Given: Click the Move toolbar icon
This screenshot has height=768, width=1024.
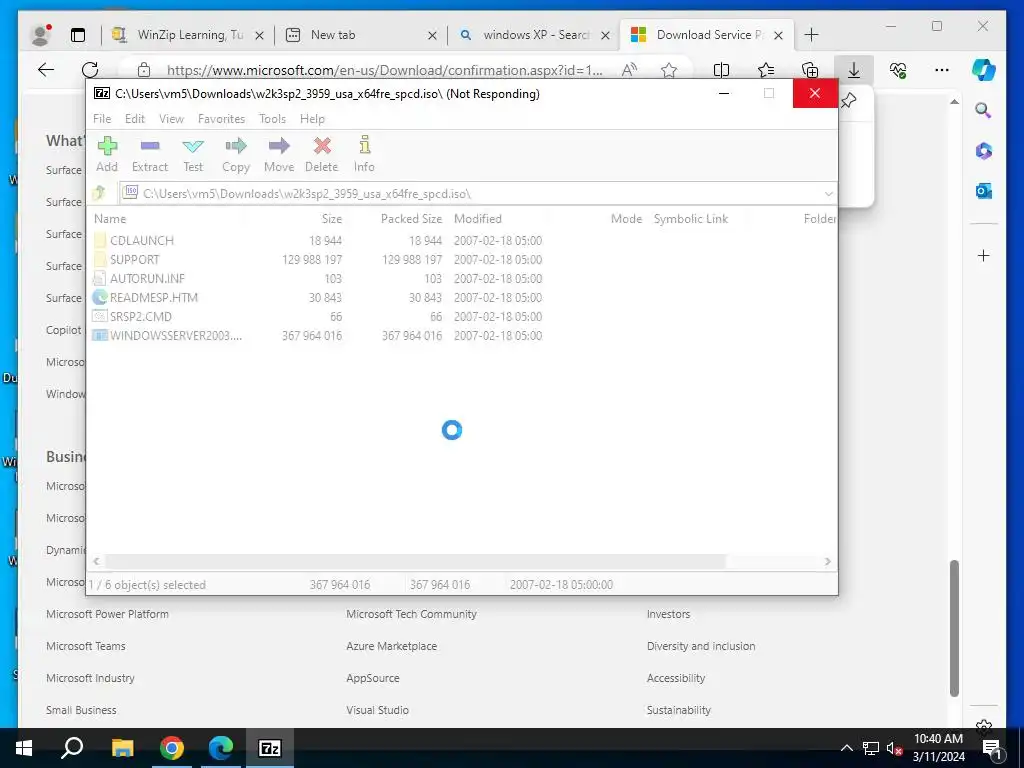Looking at the screenshot, I should [279, 145].
